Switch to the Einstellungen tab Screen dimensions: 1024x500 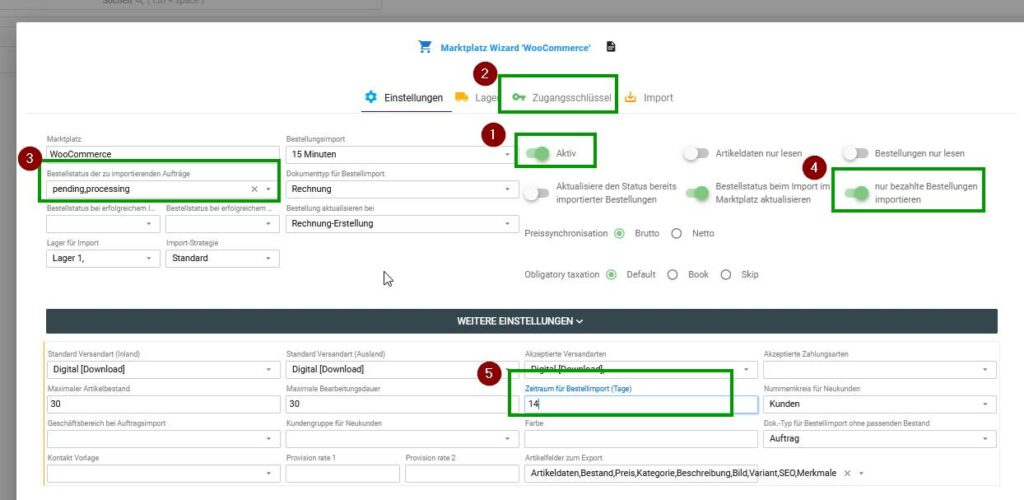(406, 98)
